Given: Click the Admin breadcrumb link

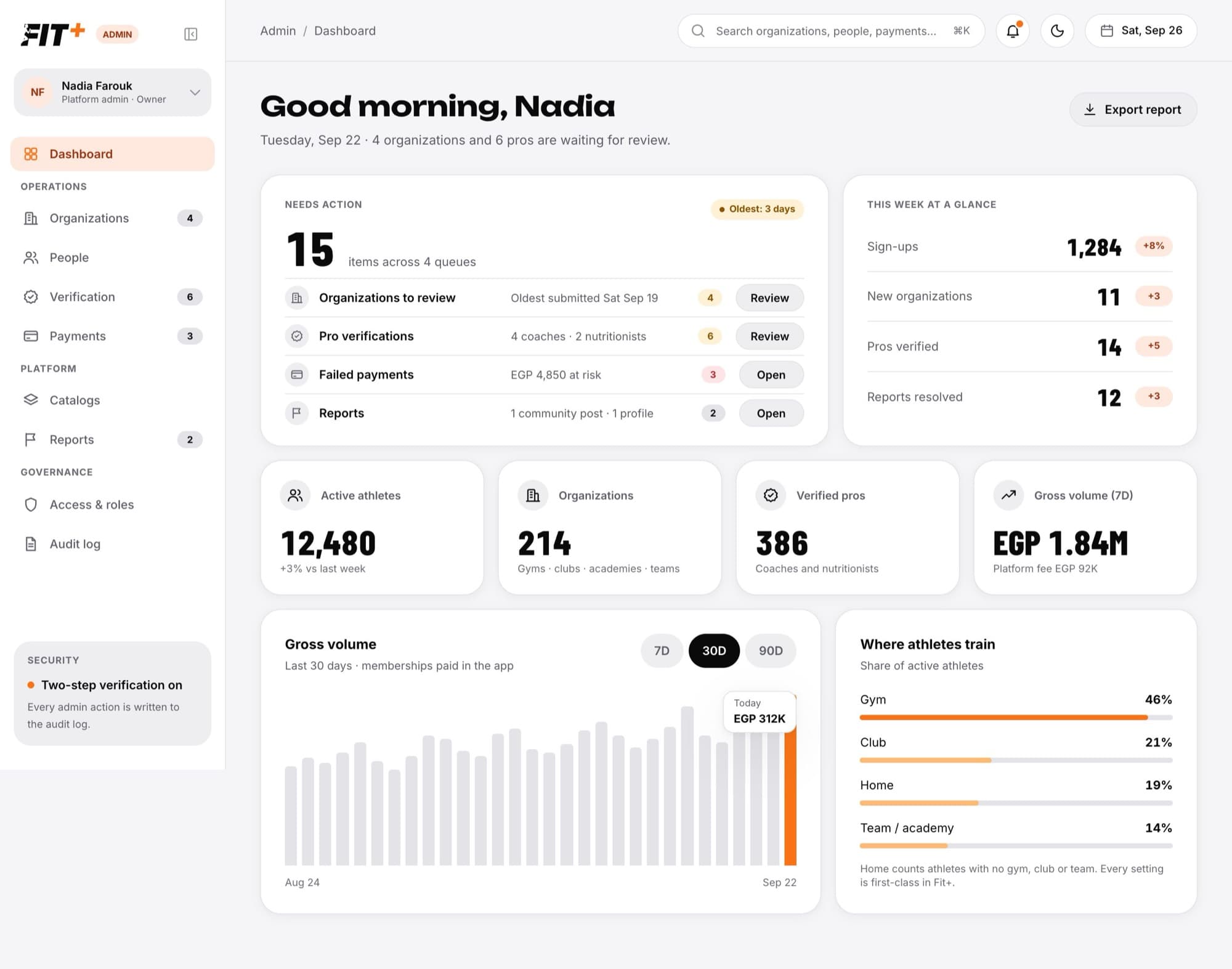Looking at the screenshot, I should click(278, 31).
